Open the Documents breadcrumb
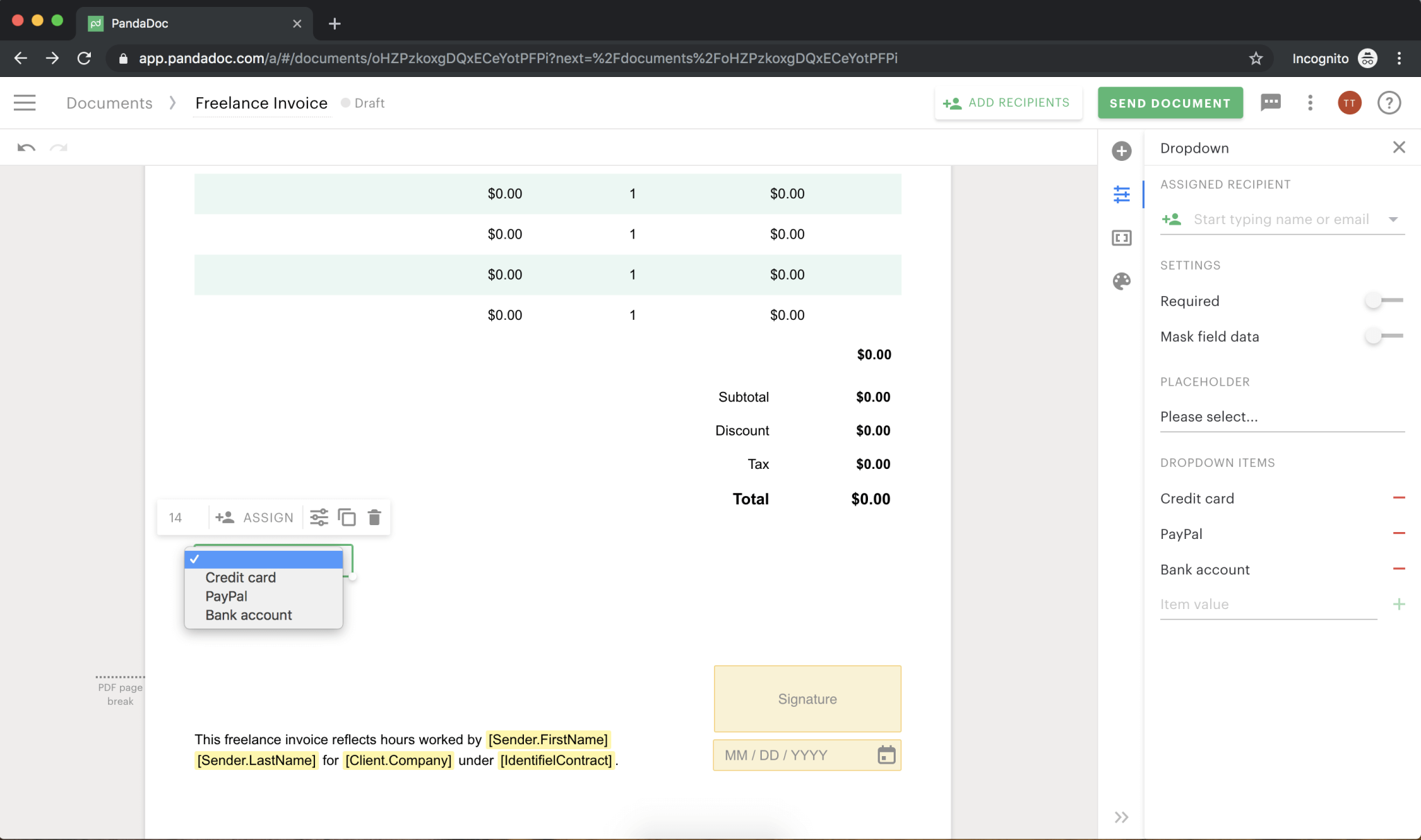The image size is (1421, 840). (108, 103)
